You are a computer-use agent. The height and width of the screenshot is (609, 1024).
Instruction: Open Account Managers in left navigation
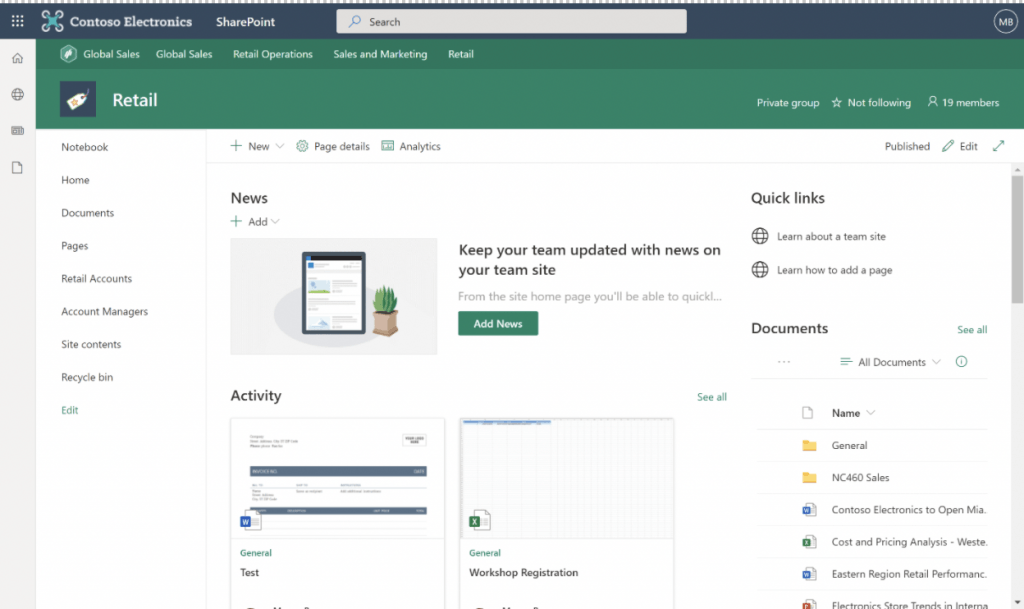104,311
